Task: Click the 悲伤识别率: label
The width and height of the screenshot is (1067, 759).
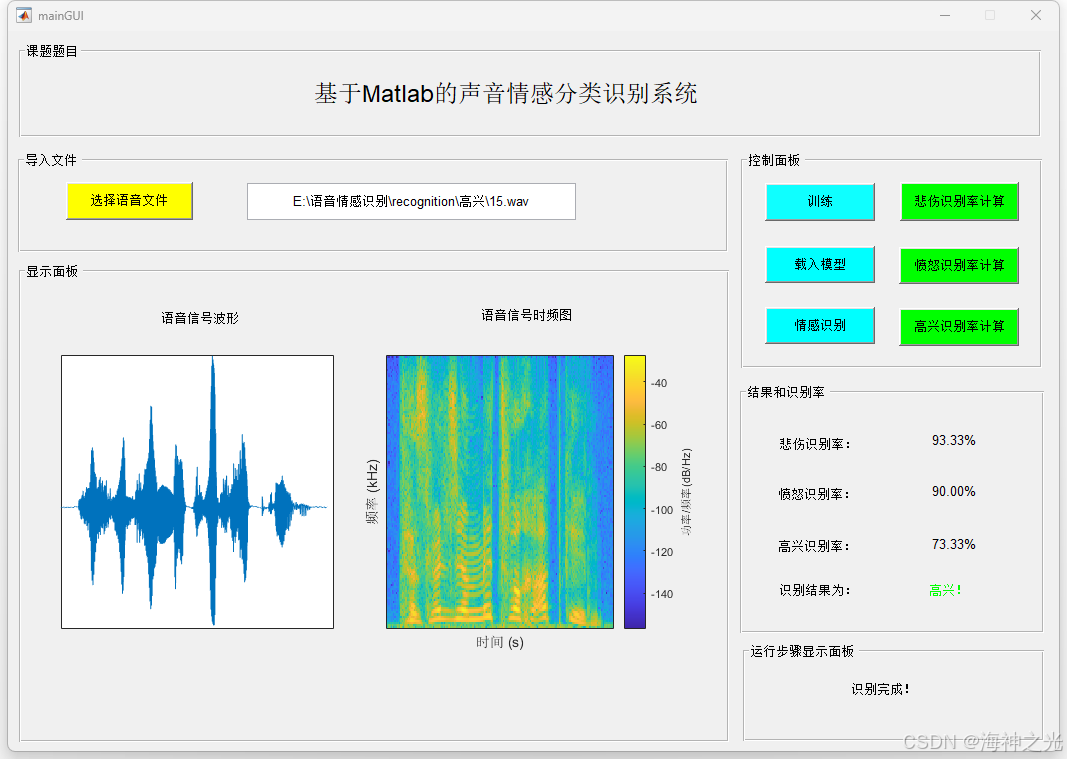Action: [x=815, y=445]
